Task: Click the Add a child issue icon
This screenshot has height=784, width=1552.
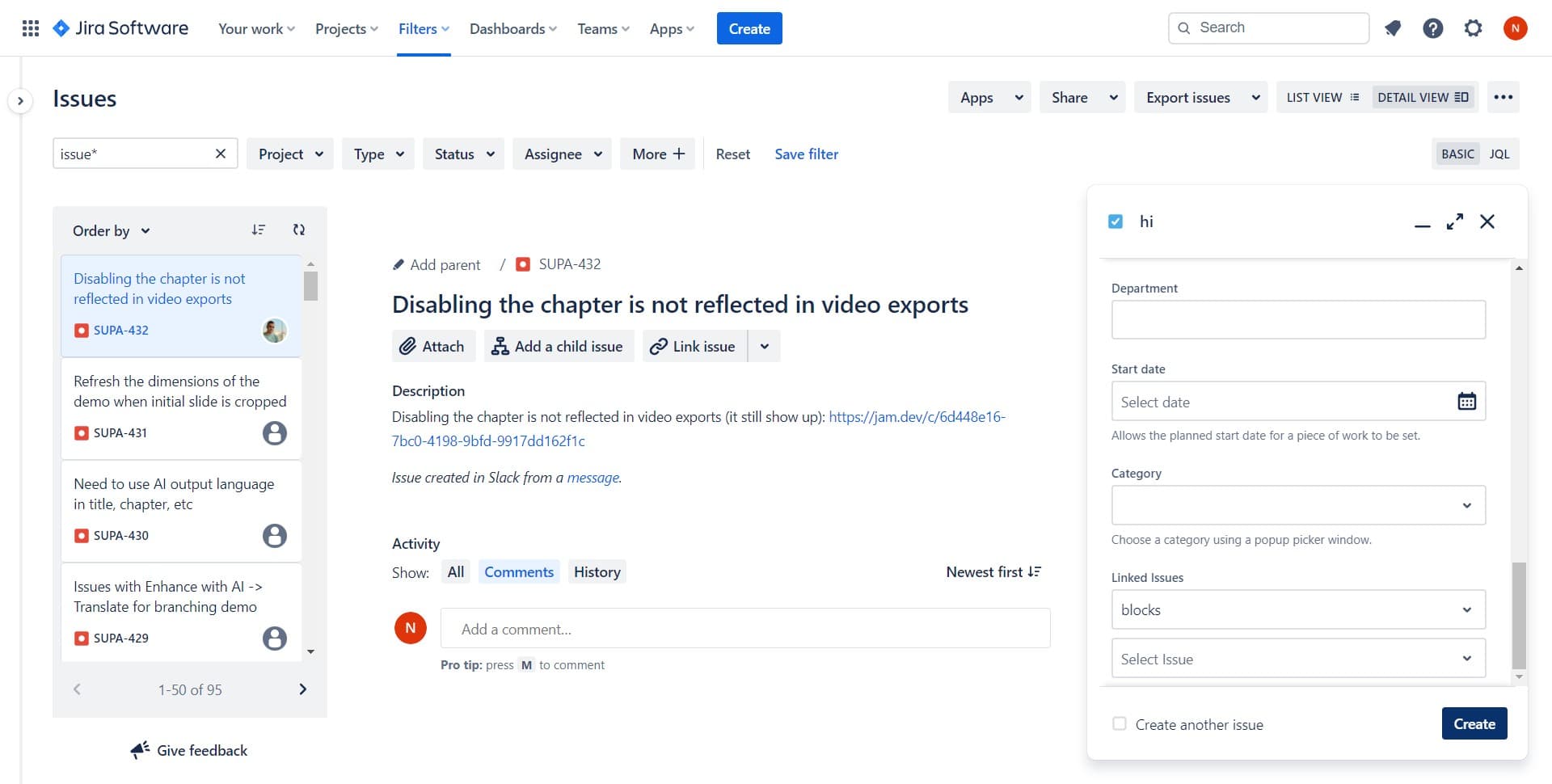Action: click(x=500, y=346)
